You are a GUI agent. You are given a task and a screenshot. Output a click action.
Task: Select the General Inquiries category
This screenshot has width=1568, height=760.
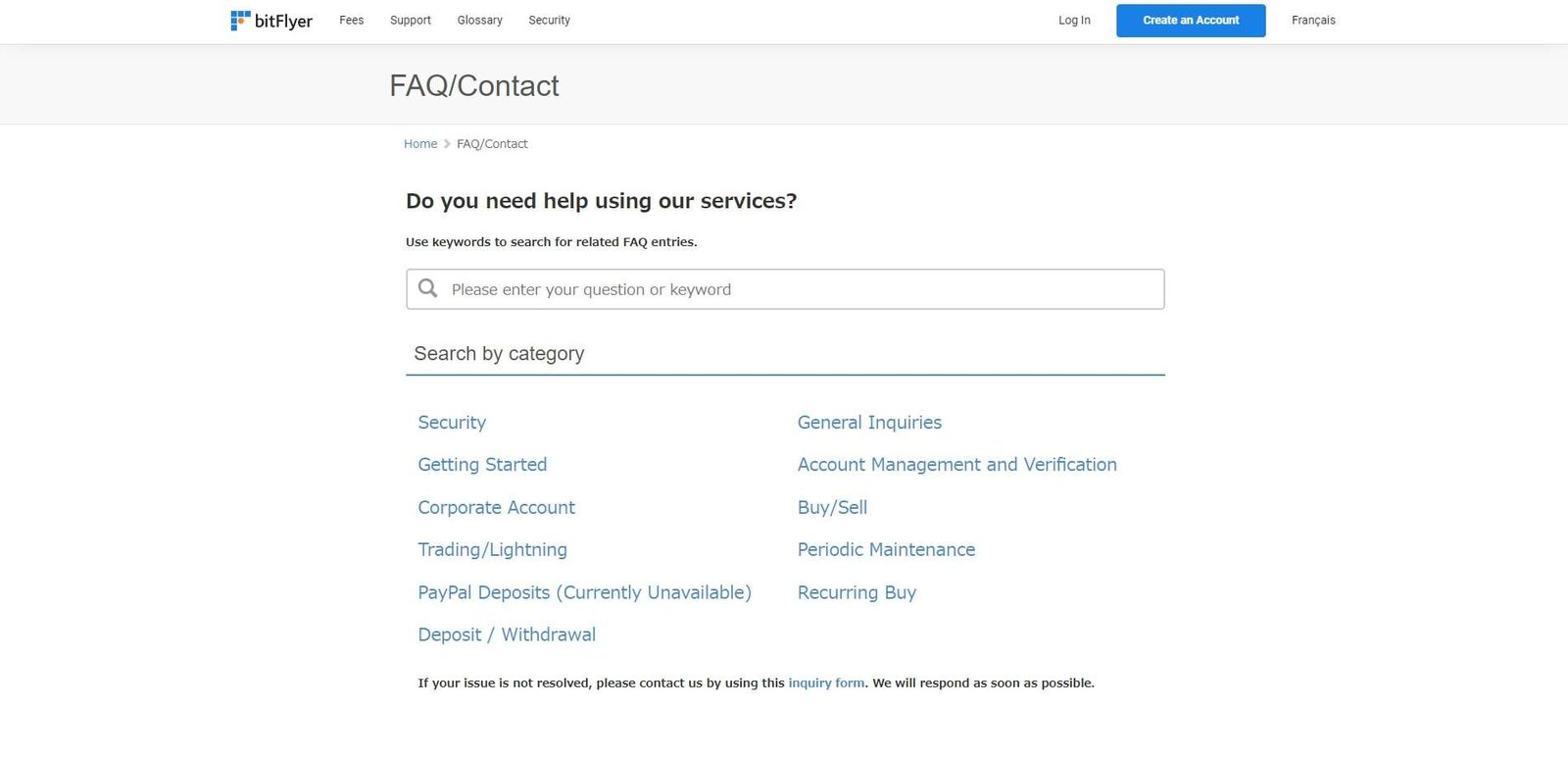tap(869, 423)
